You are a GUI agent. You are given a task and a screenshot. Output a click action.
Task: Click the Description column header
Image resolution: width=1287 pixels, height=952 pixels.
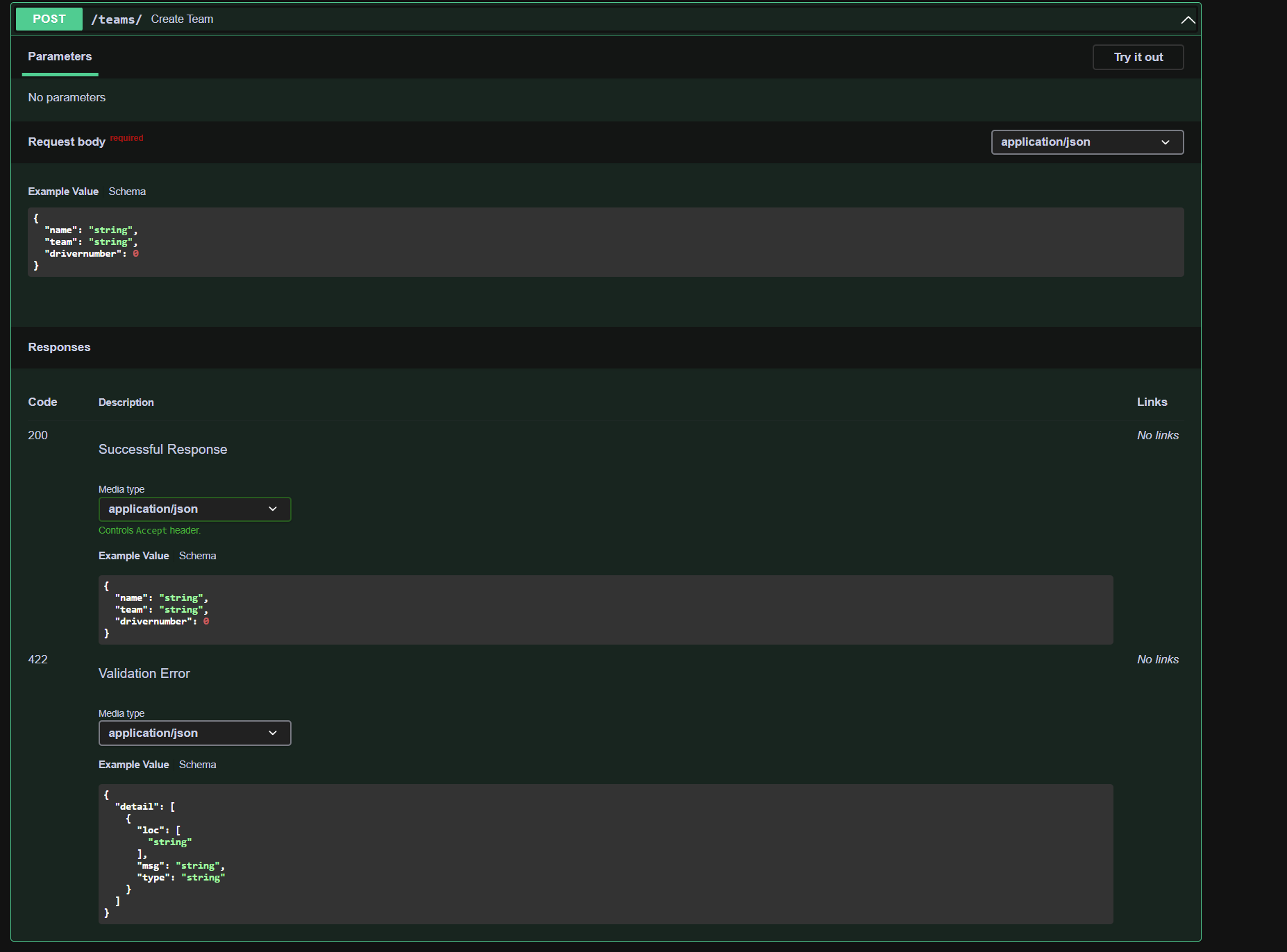pos(126,402)
